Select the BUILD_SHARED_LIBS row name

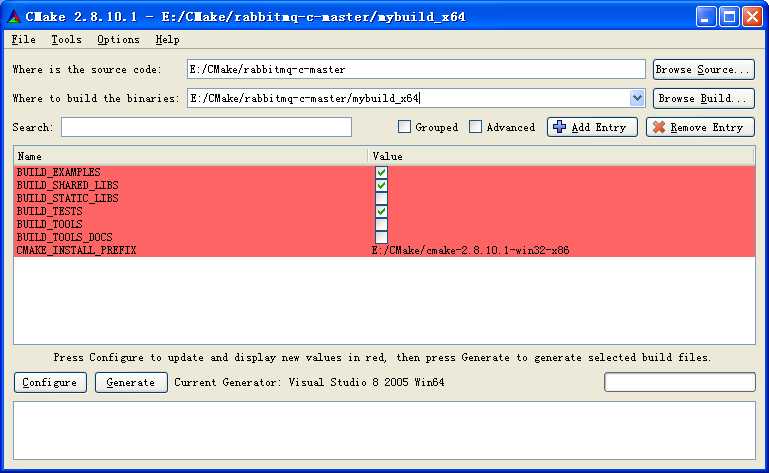click(x=67, y=185)
